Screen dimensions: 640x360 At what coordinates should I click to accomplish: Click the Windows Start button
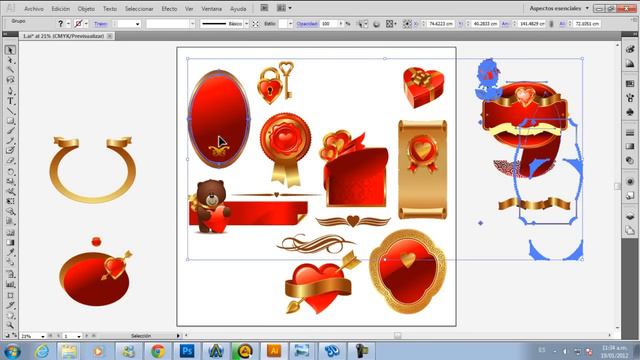[12, 351]
